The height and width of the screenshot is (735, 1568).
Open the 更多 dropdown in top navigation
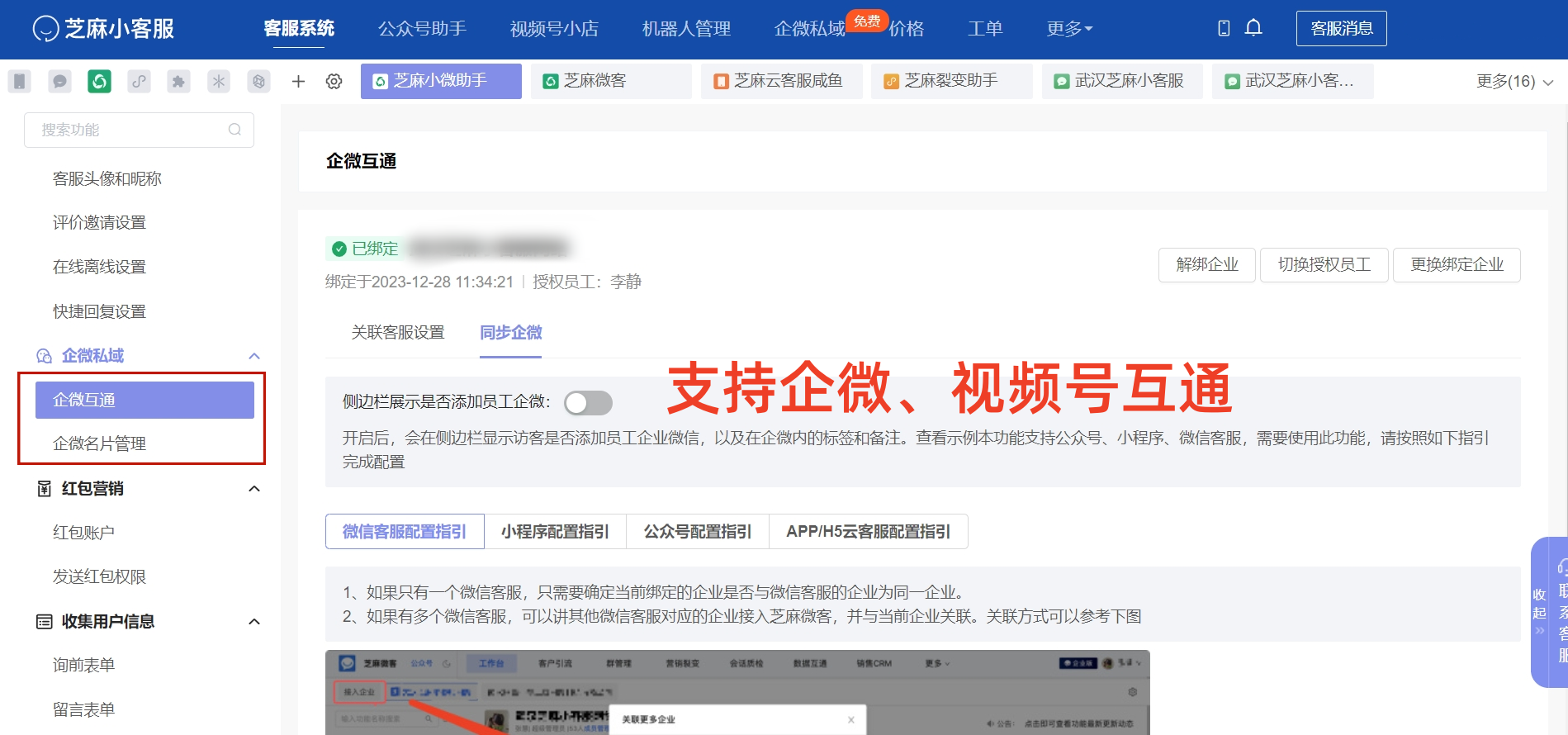tap(1069, 29)
